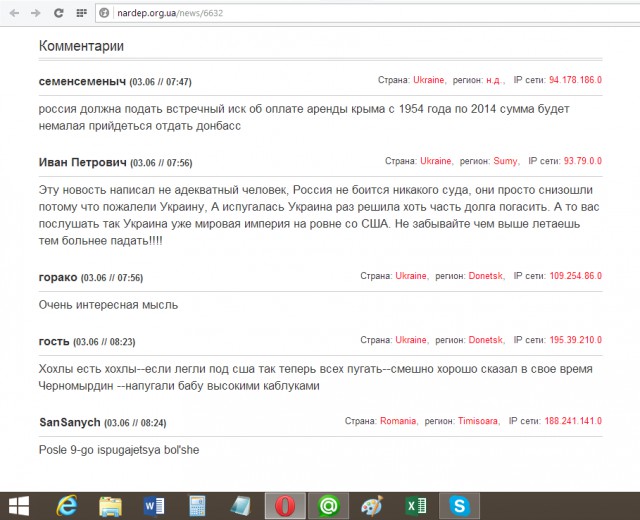Click the timestamp (03.06 // 08:23)

point(104,342)
